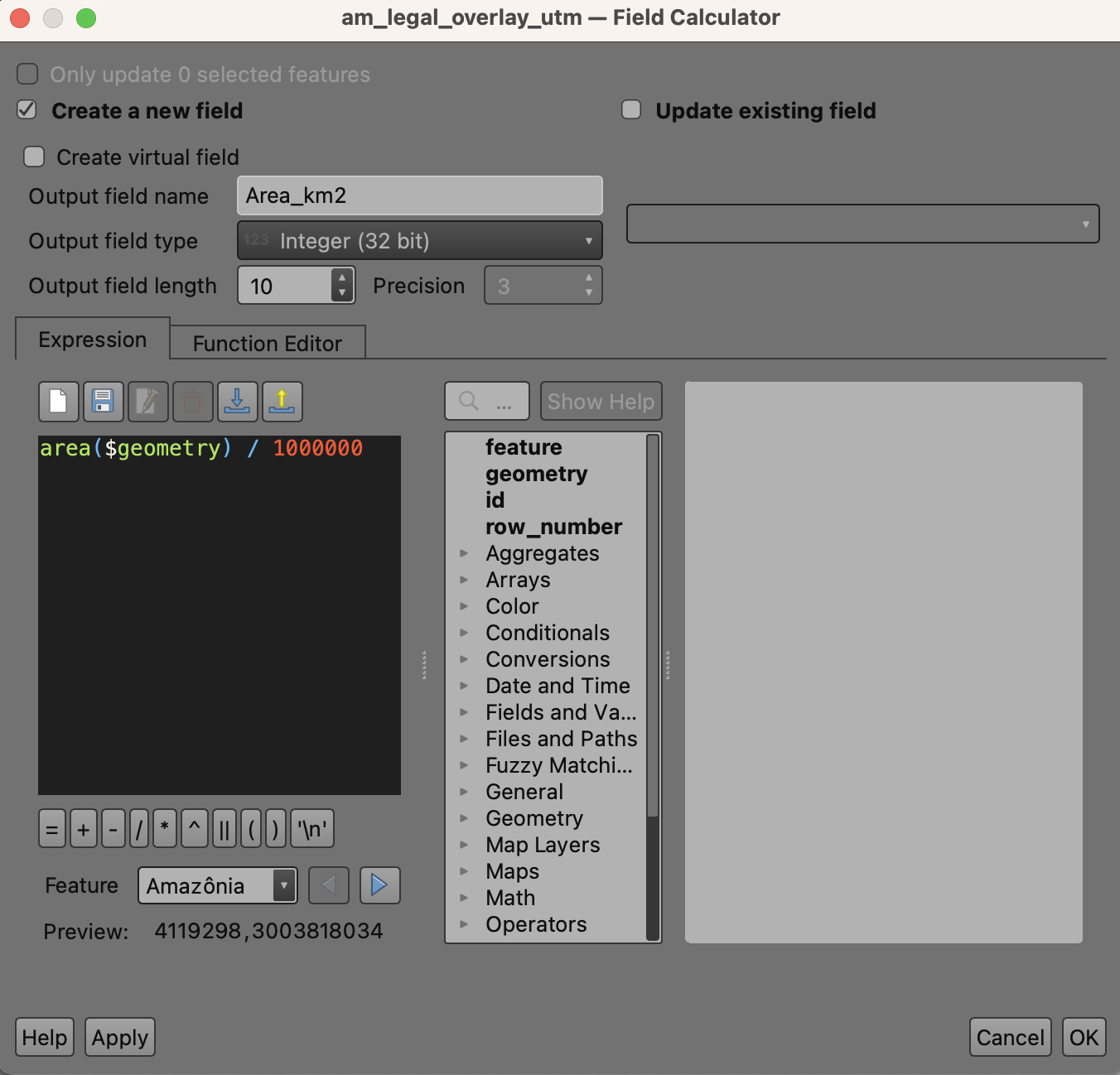1120x1075 pixels.
Task: Click the export user expressions icon
Action: [x=282, y=403]
